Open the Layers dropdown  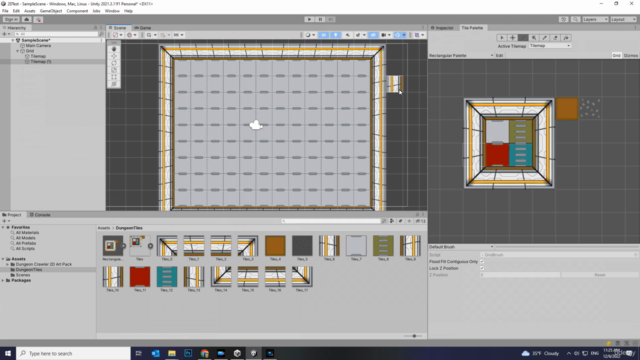pyautogui.click(x=595, y=19)
